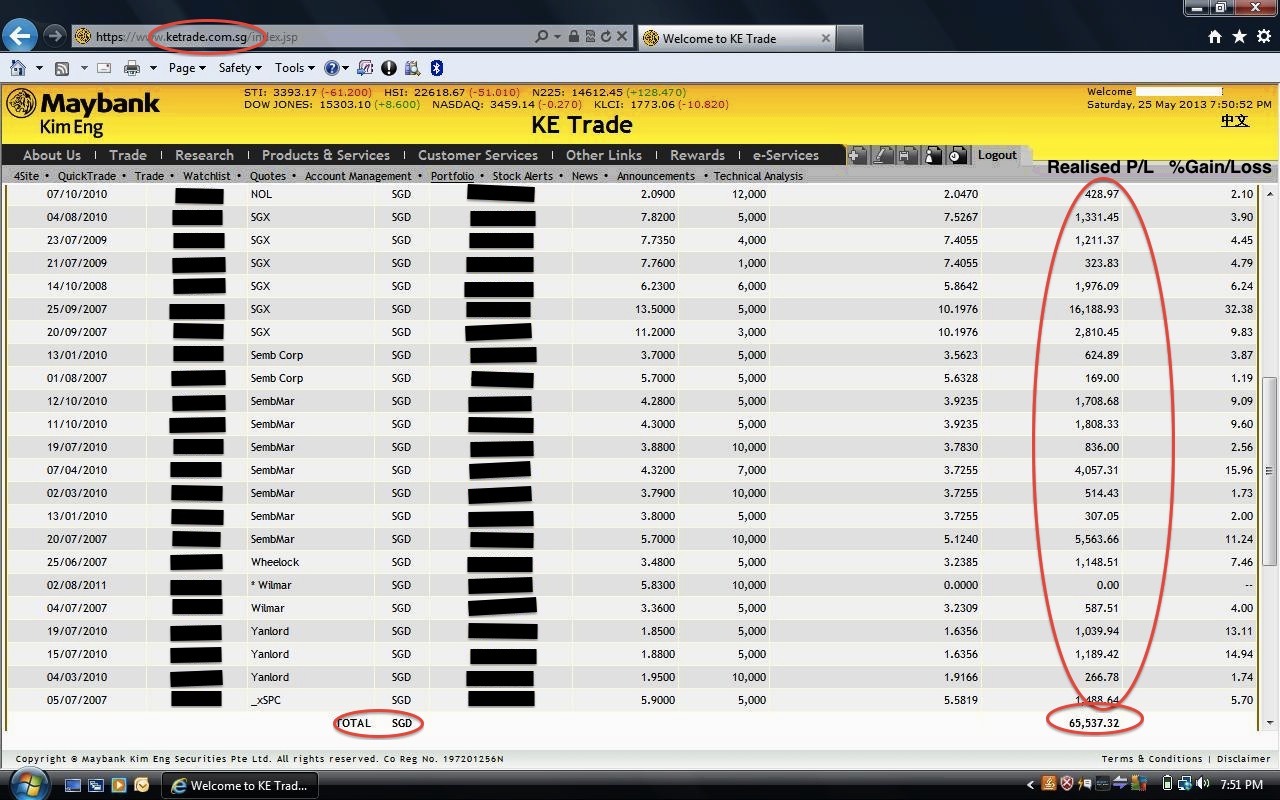Open the Research menu in navigation bar
The height and width of the screenshot is (800, 1280).
coord(204,155)
